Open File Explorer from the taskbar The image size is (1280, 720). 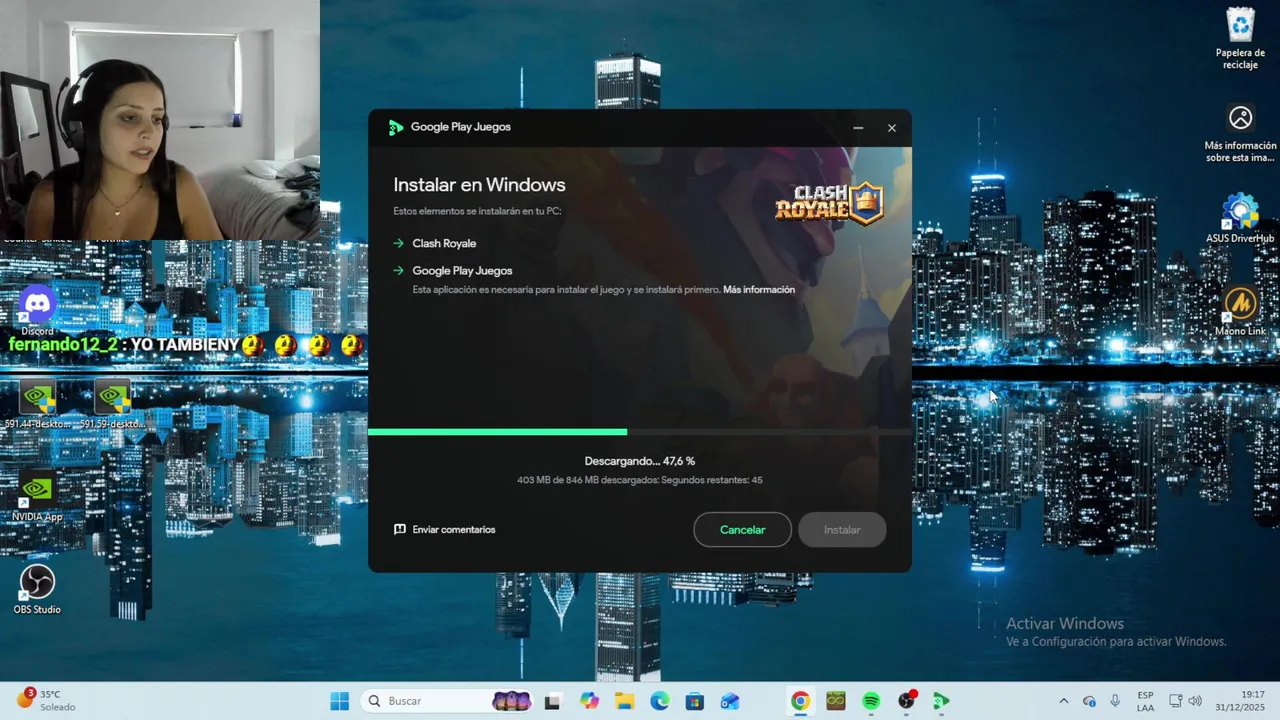pyautogui.click(x=625, y=701)
